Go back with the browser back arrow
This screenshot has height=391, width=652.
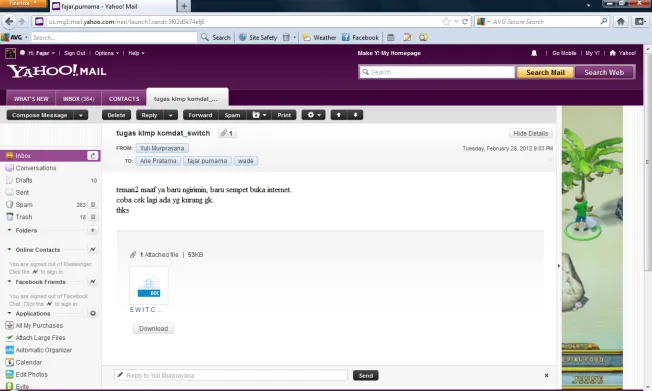pyautogui.click(x=9, y=22)
